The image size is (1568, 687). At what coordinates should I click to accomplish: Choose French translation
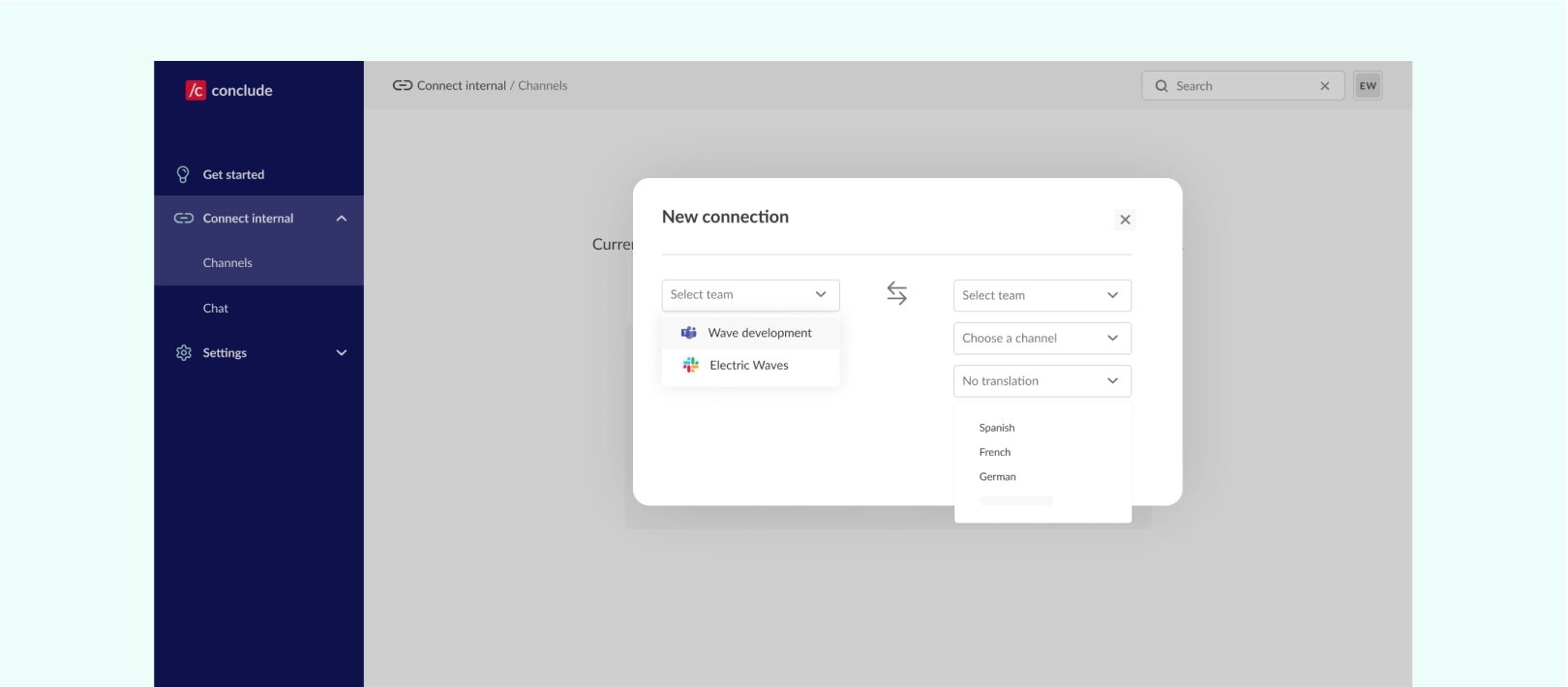point(995,452)
